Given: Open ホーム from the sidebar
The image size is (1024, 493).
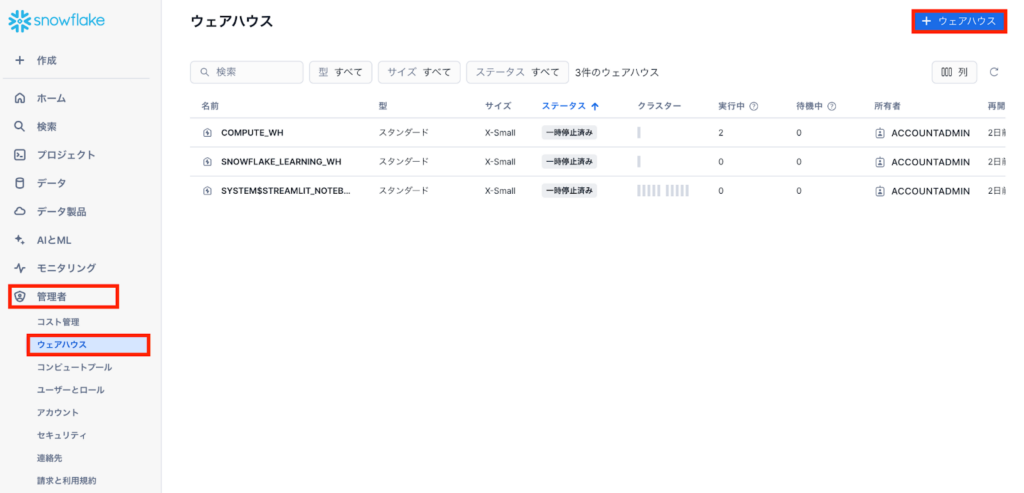Looking at the screenshot, I should tap(51, 98).
